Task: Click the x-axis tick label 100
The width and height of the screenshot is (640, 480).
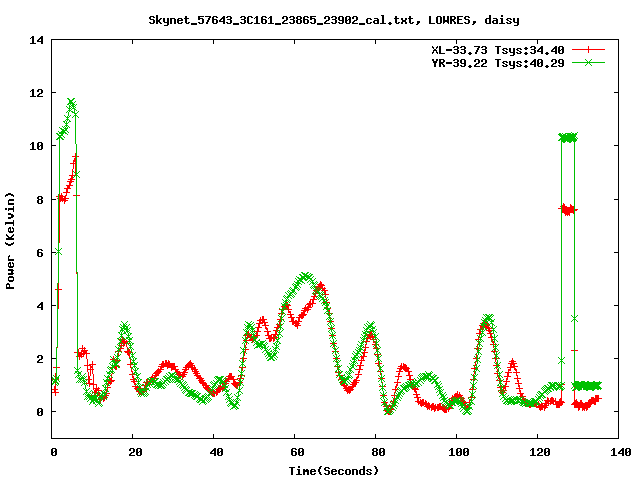Action: pyautogui.click(x=459, y=452)
